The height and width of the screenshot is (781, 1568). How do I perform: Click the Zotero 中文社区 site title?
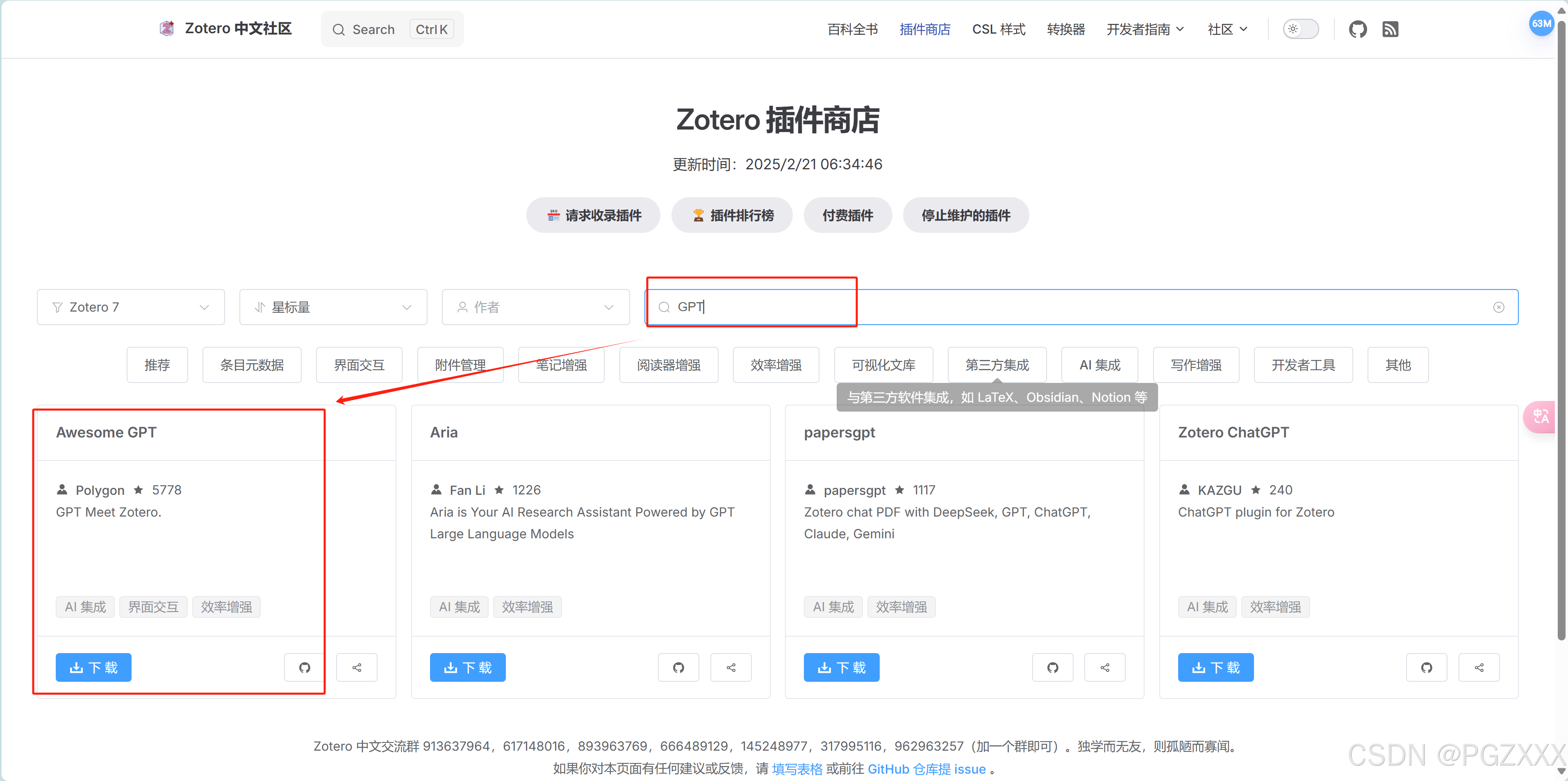pos(238,29)
